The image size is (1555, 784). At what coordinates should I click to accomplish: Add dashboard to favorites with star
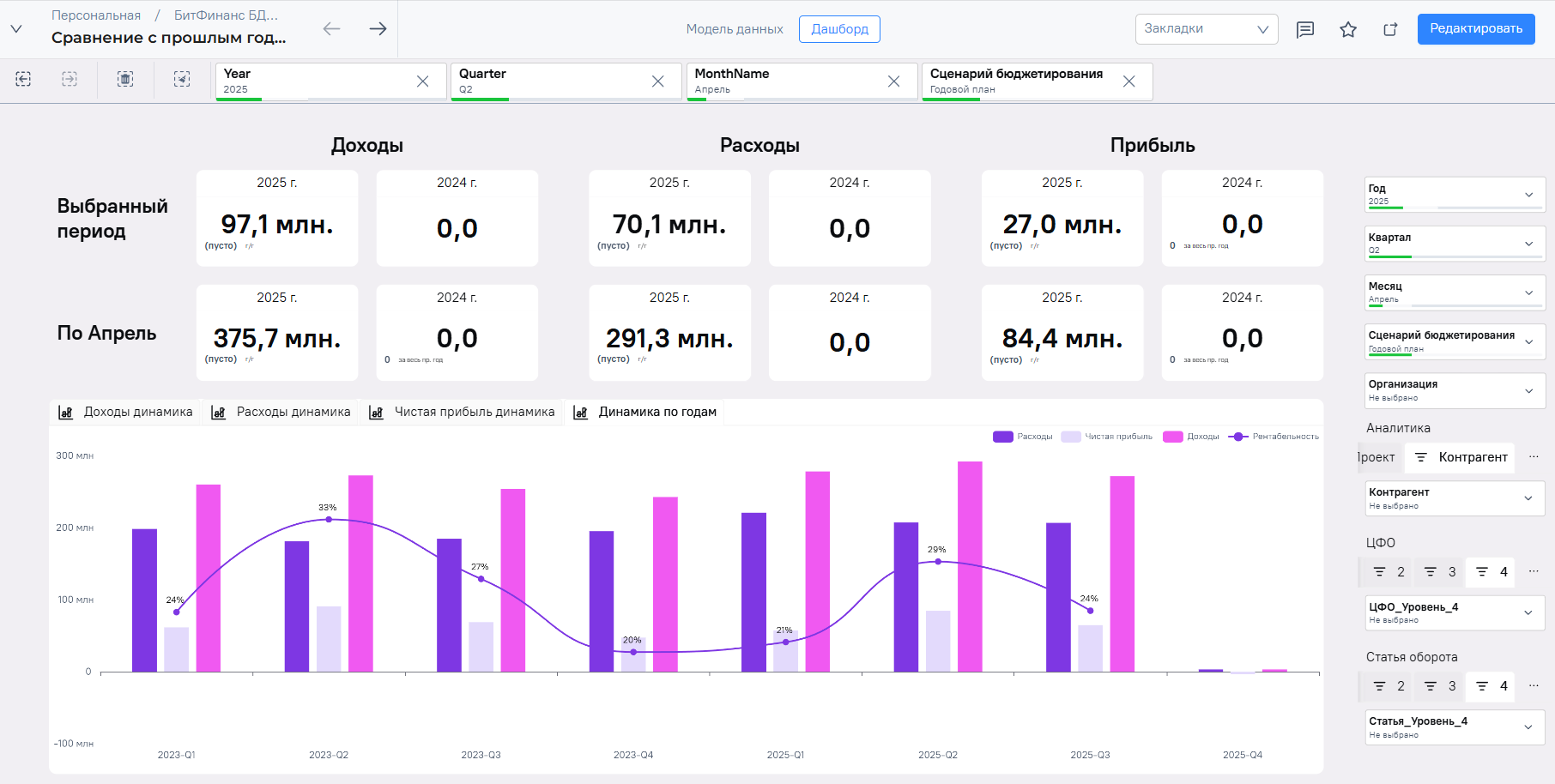click(1348, 29)
